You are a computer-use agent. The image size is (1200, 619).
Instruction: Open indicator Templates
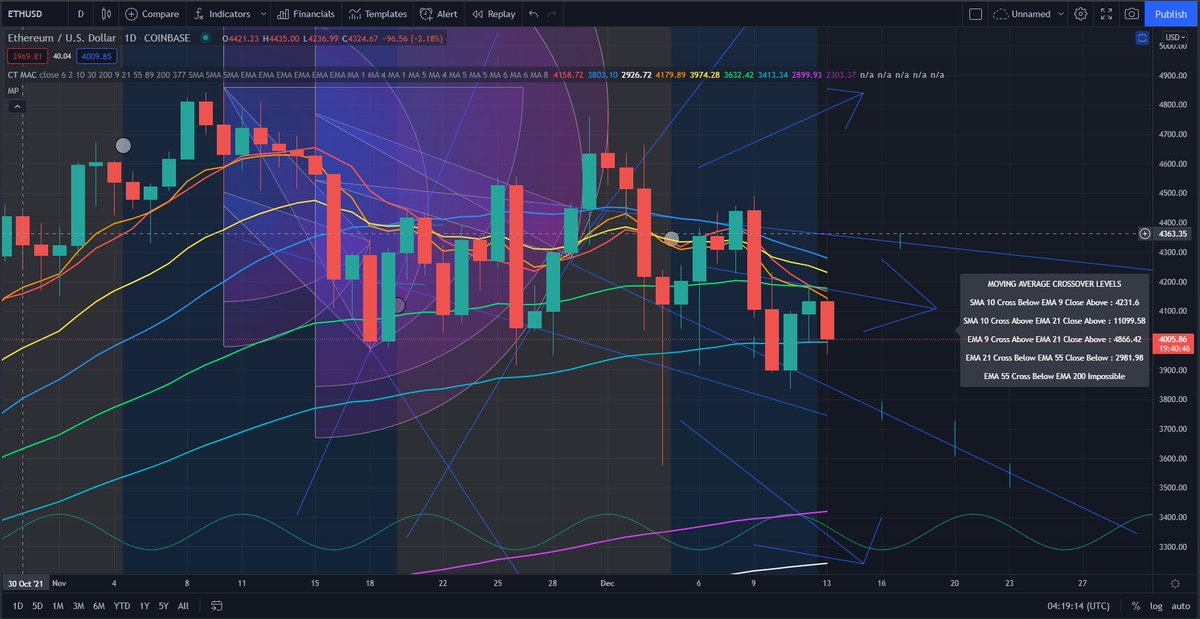click(377, 14)
